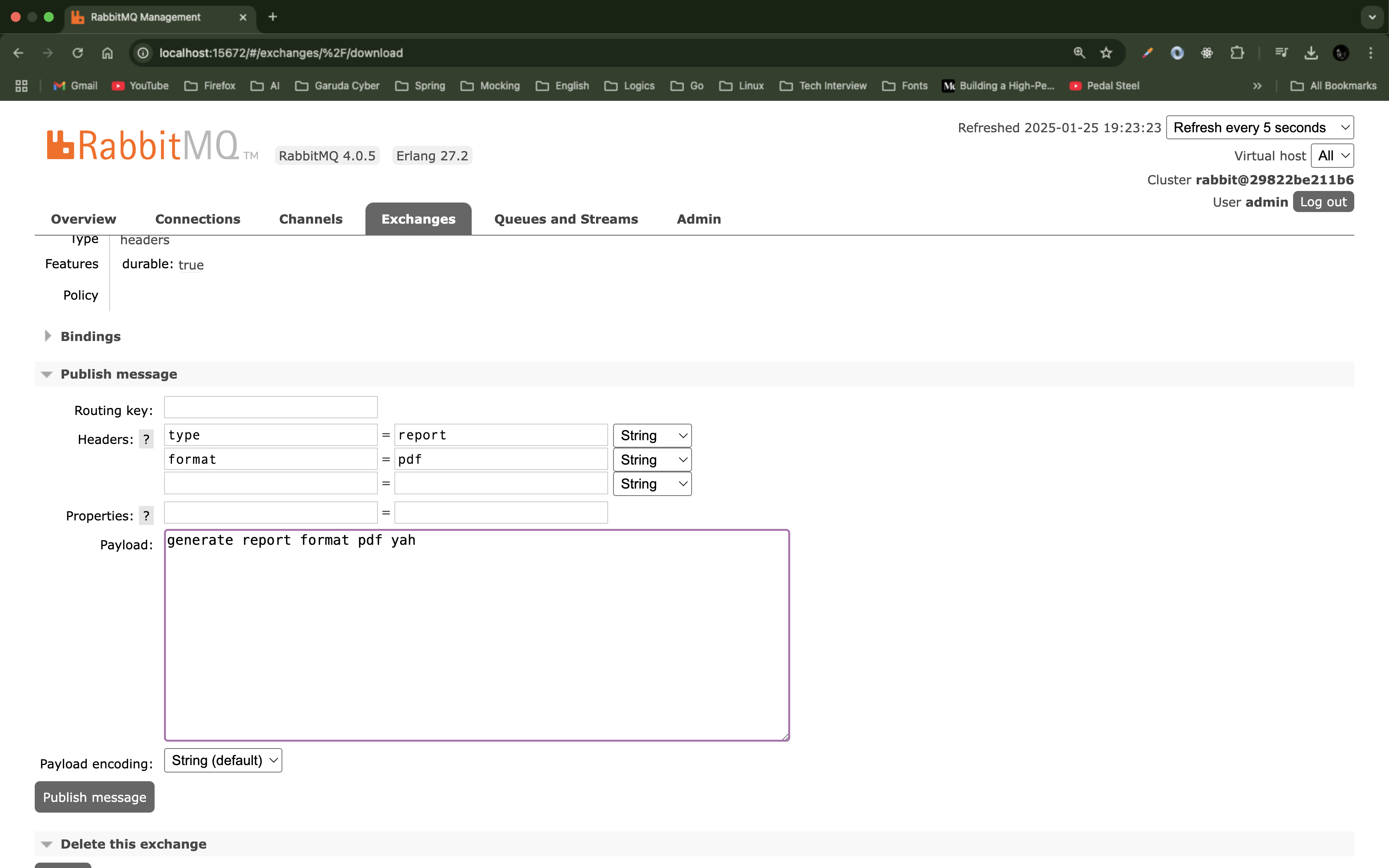Click the Properties name input field

click(271, 512)
